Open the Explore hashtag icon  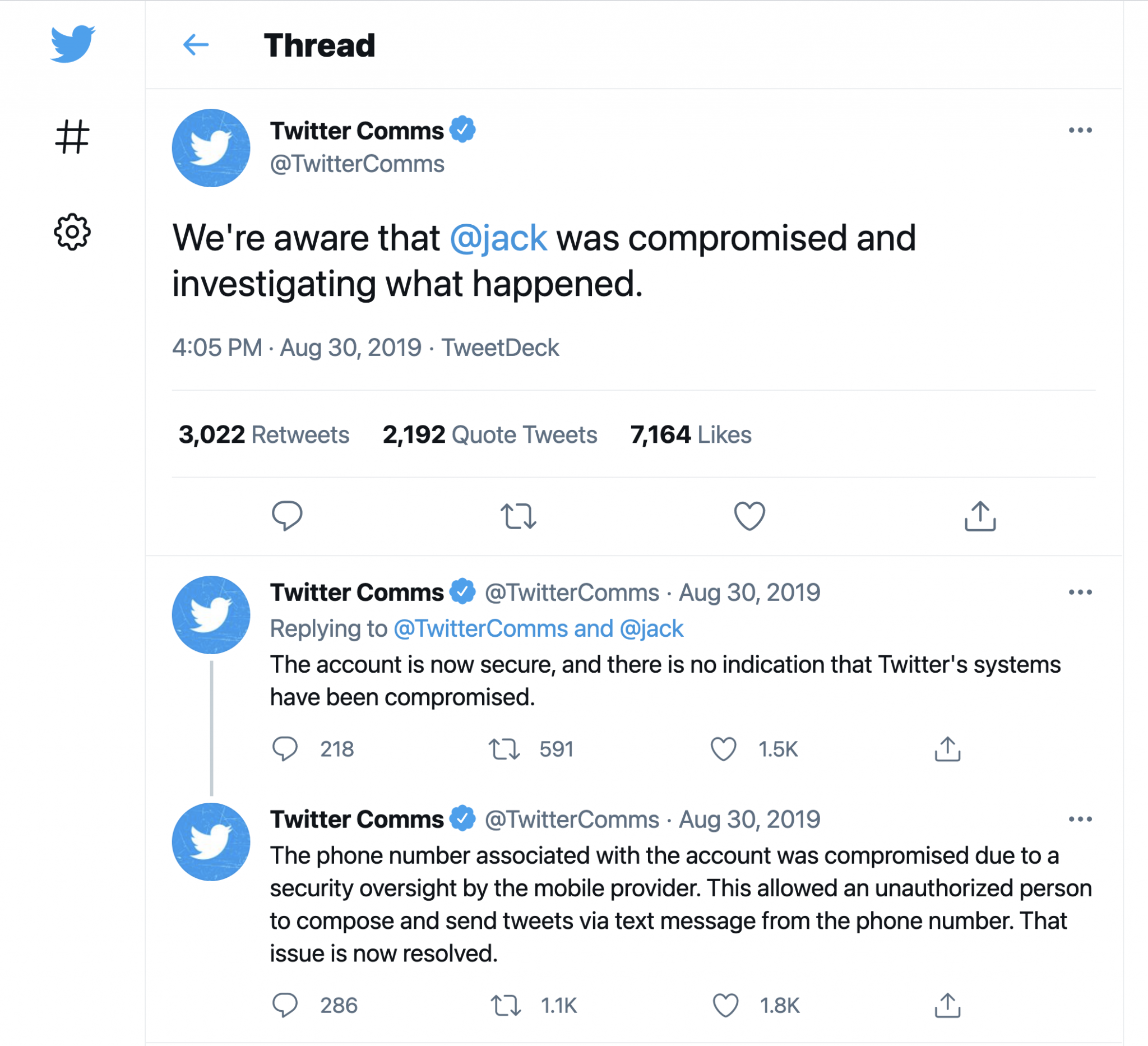(x=72, y=137)
